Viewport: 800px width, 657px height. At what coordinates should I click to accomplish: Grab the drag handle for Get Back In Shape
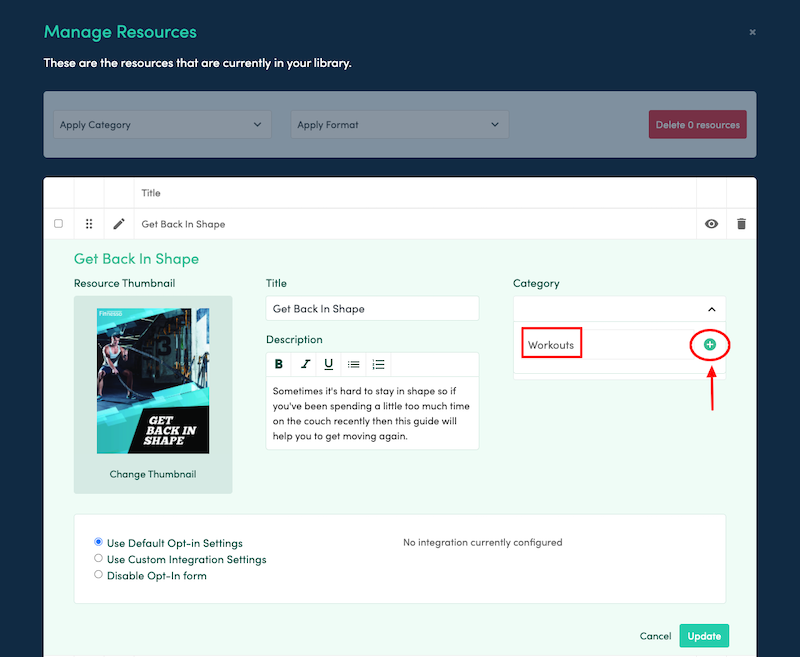[89, 223]
